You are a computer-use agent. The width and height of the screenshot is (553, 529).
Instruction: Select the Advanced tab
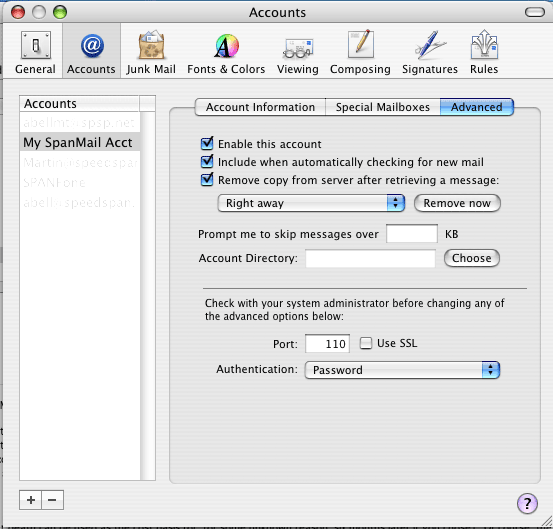coord(477,107)
